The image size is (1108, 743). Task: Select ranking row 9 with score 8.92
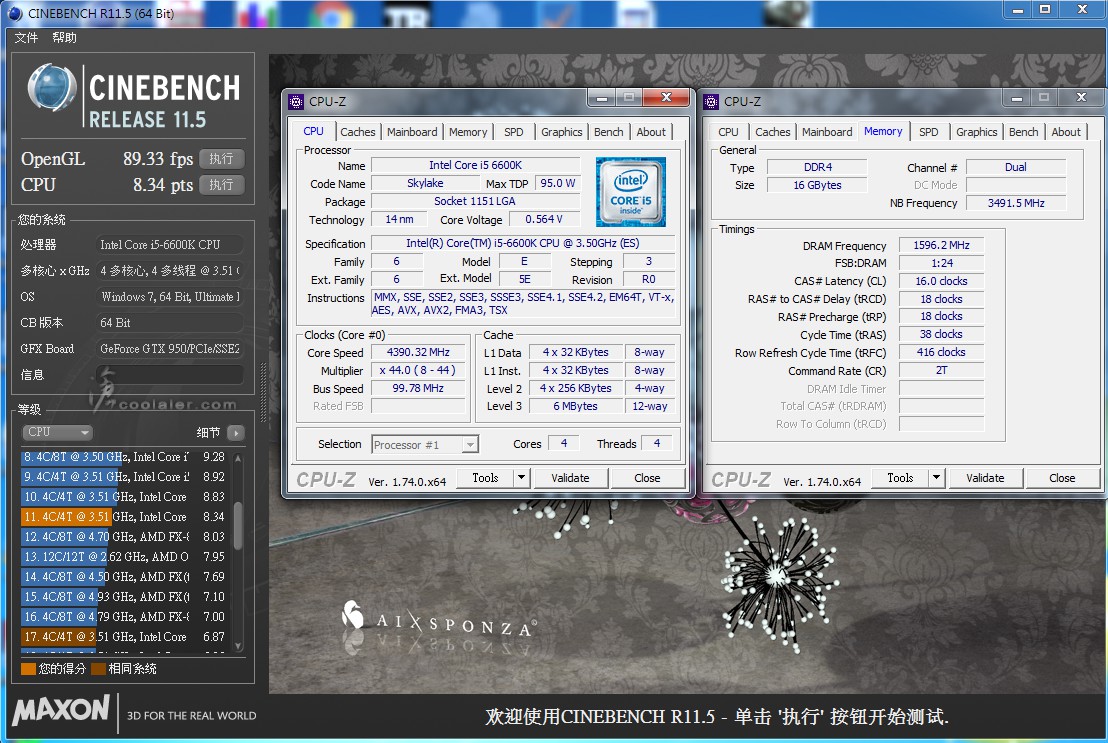point(125,476)
